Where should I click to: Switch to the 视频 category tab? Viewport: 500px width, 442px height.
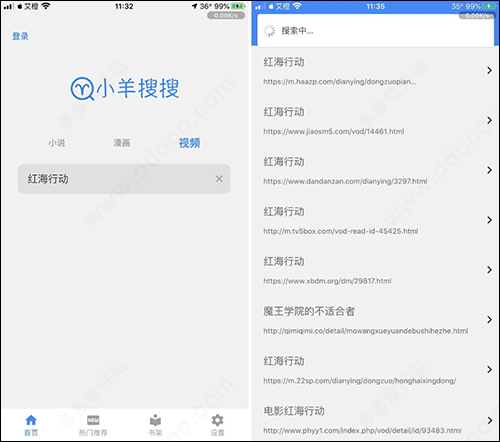[x=189, y=143]
